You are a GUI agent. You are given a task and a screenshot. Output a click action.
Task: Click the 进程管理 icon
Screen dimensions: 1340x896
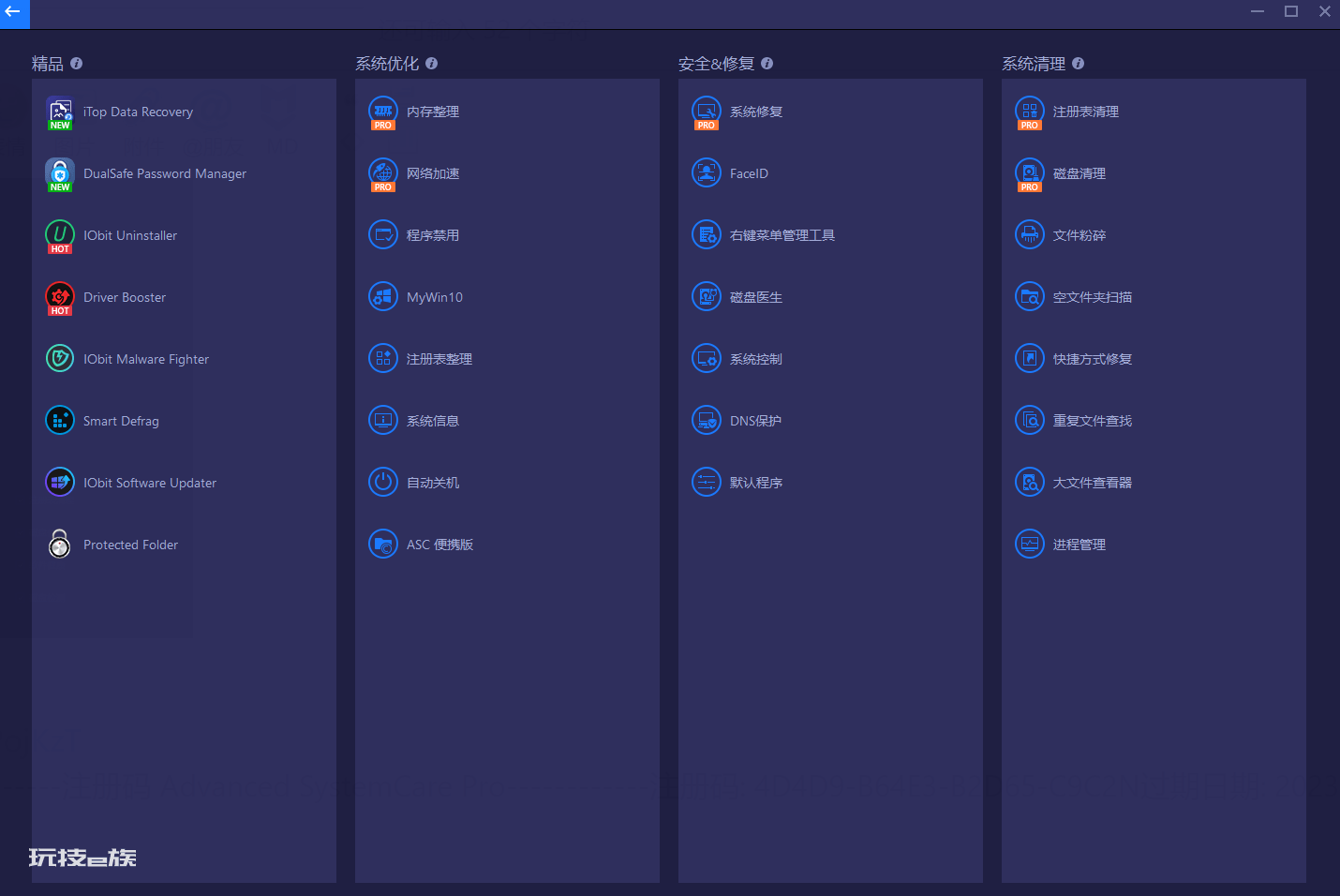pos(1030,545)
